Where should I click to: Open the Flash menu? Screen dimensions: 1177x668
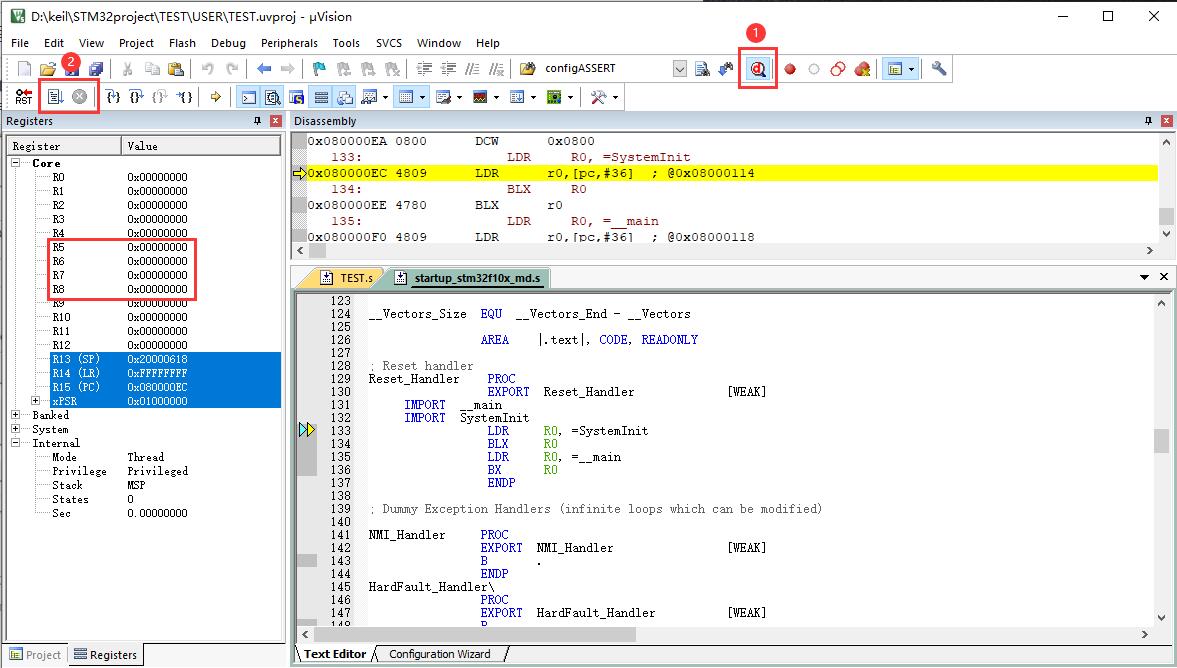pyautogui.click(x=182, y=43)
